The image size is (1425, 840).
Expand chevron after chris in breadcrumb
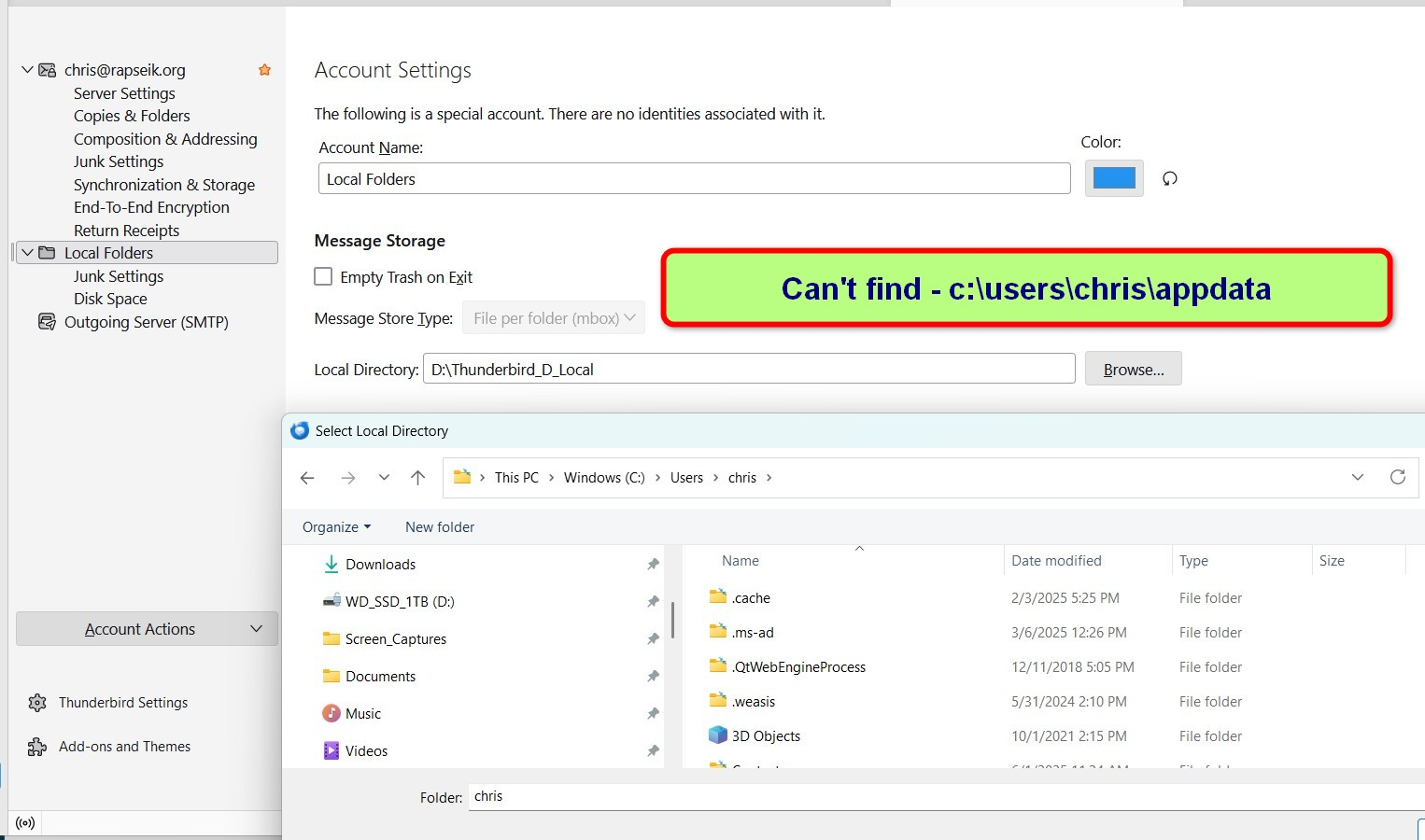coord(769,478)
